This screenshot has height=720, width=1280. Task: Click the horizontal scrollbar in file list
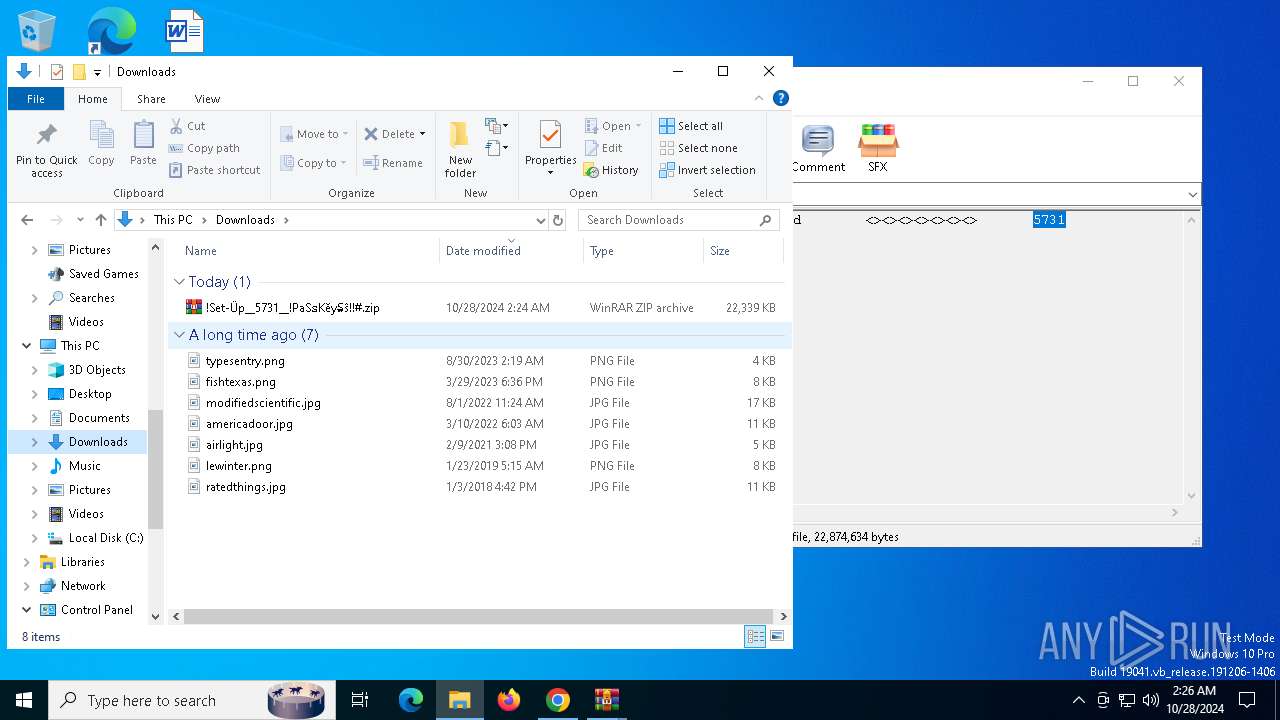[476, 616]
